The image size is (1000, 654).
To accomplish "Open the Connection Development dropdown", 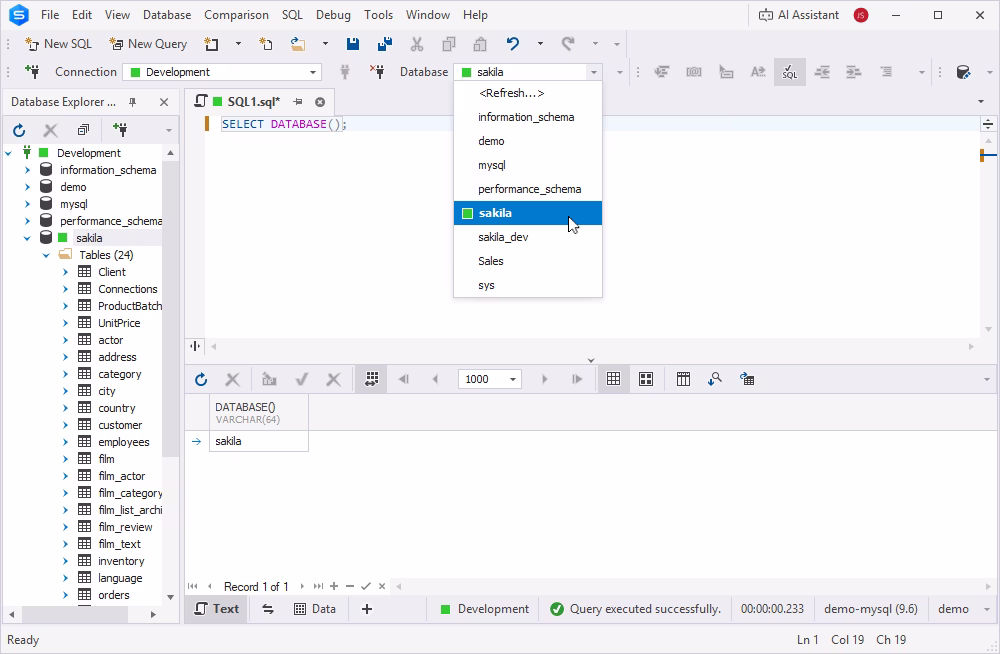I will (313, 72).
